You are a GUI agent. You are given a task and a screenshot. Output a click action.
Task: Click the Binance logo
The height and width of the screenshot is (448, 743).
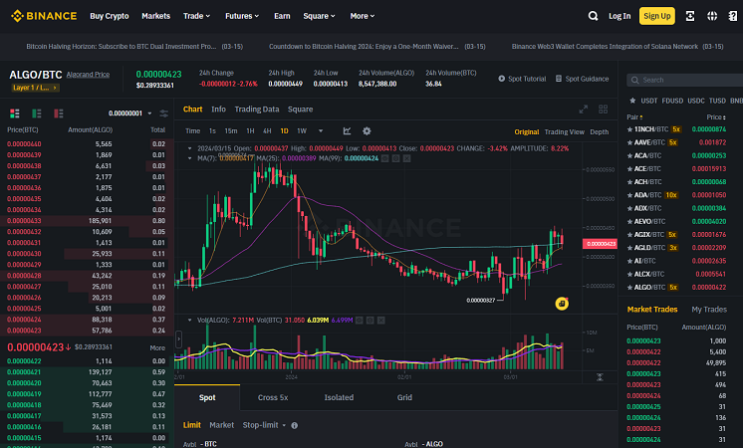[x=44, y=16]
